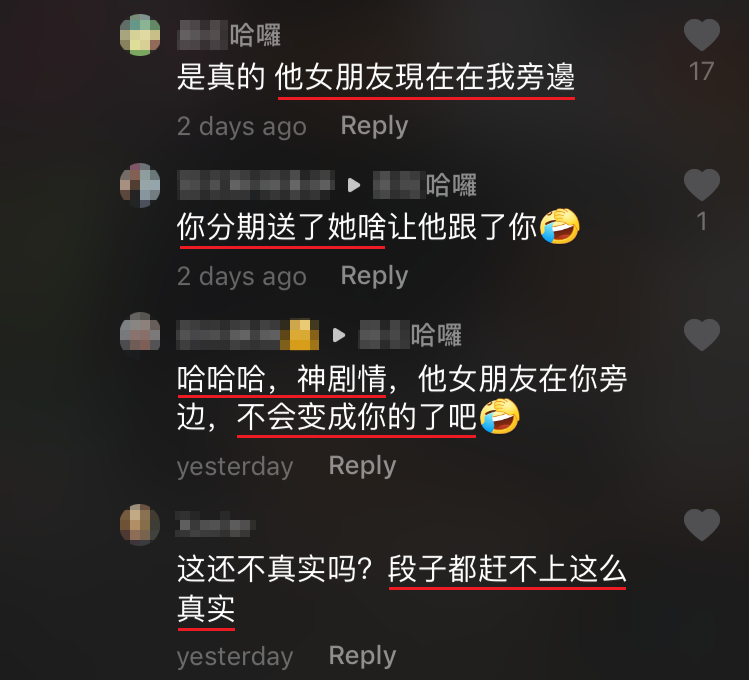The width and height of the screenshot is (749, 680).
Task: Open the third comment author's username
Action: (247, 335)
